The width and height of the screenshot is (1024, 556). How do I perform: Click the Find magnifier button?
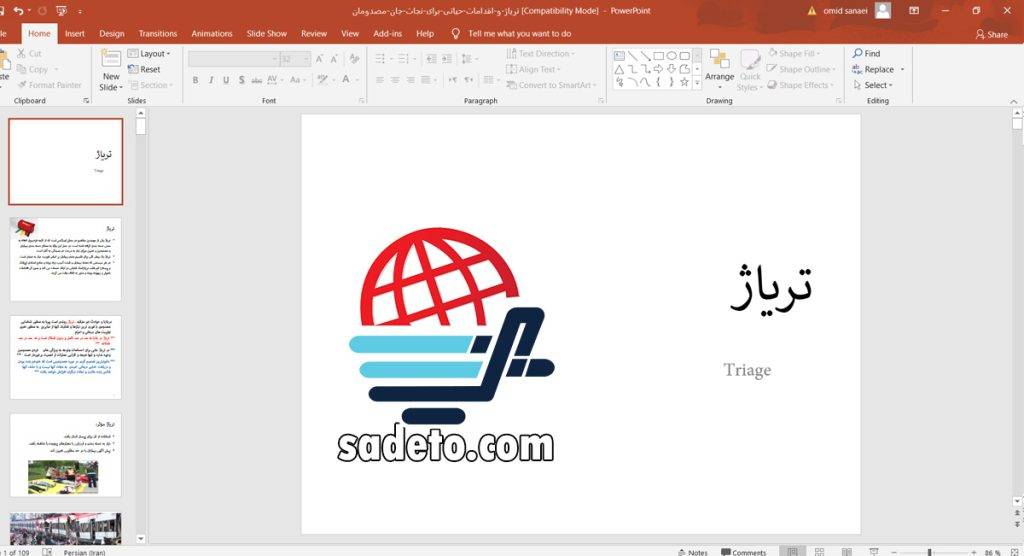pyautogui.click(x=866, y=54)
